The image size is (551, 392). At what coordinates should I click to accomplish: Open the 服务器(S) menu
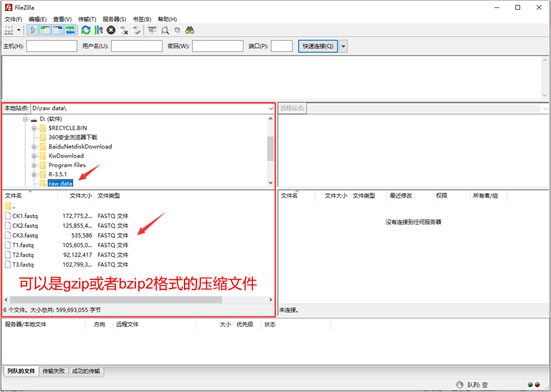114,19
